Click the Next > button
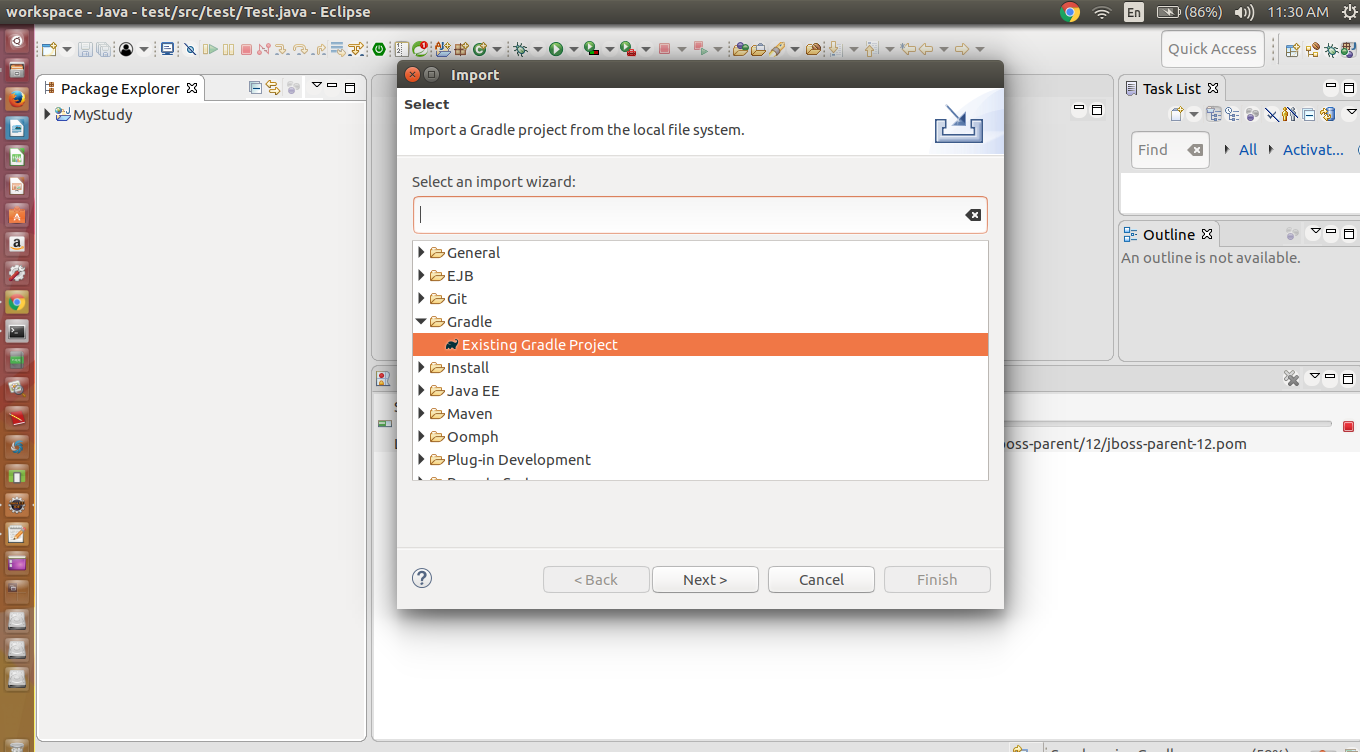Image resolution: width=1360 pixels, height=752 pixels. (x=705, y=579)
